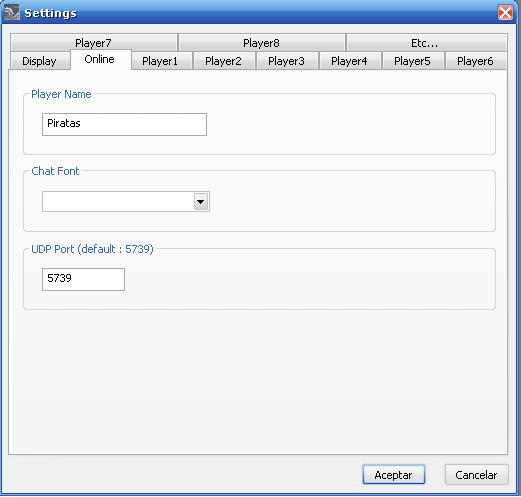Switch to the Display tab
The width and height of the screenshot is (521, 497).
point(40,61)
